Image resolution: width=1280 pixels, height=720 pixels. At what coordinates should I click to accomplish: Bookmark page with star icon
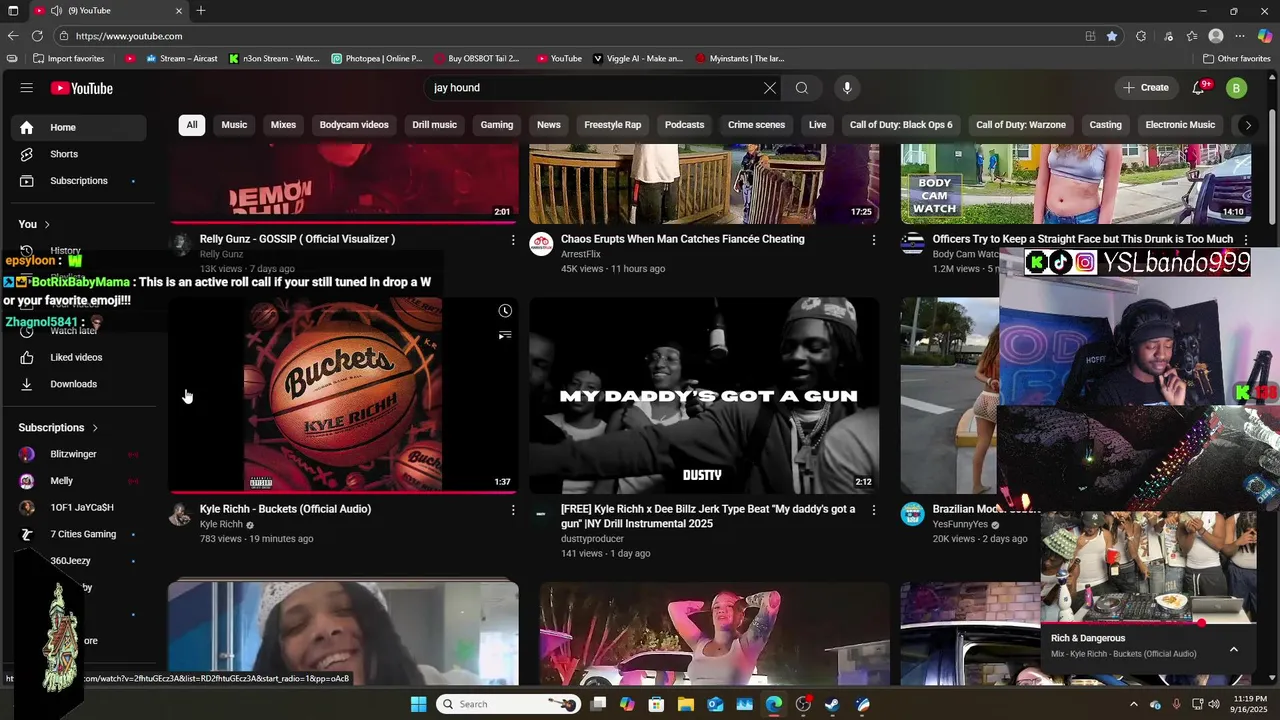point(1112,36)
